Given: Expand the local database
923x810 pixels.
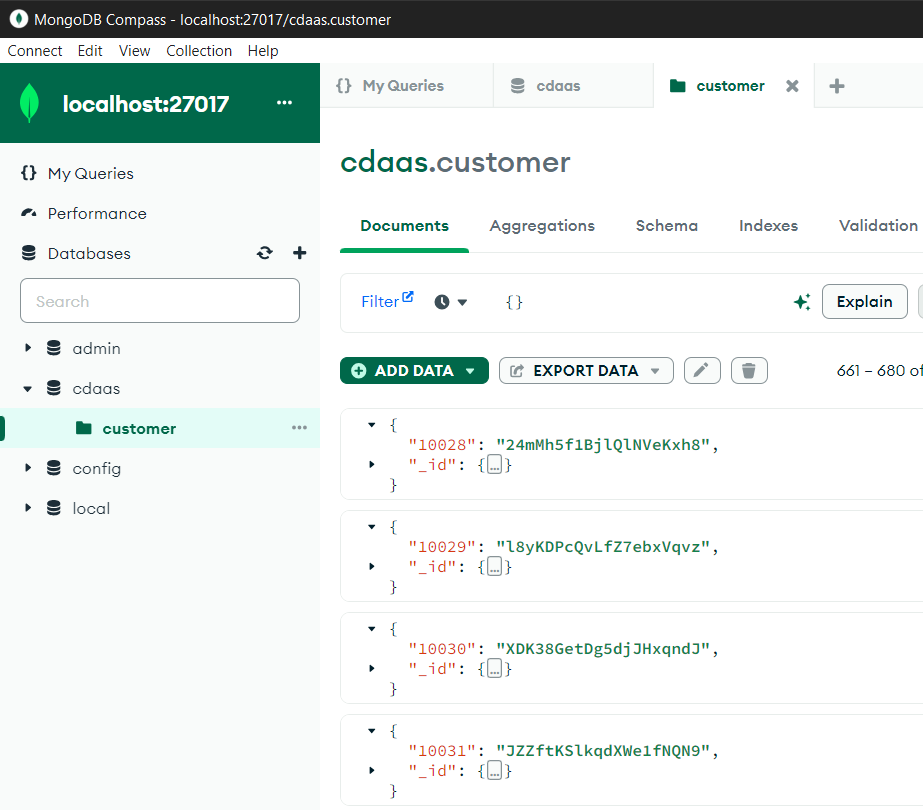Looking at the screenshot, I should click(x=28, y=508).
